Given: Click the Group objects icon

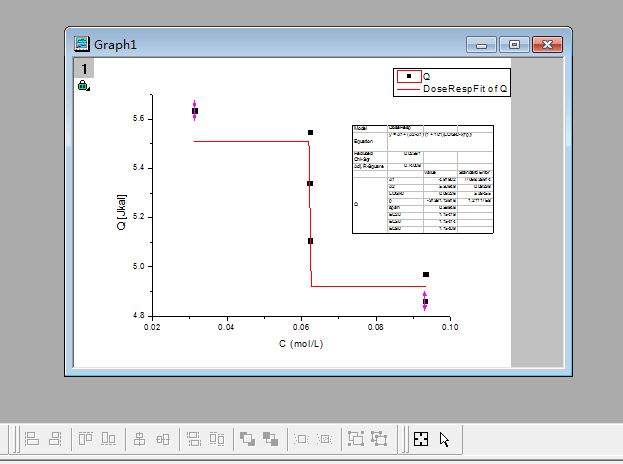Looking at the screenshot, I should coord(356,439).
